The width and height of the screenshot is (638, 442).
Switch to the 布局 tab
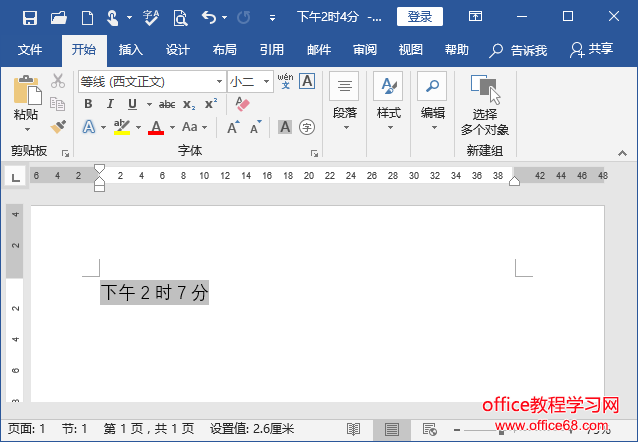pyautogui.click(x=225, y=50)
